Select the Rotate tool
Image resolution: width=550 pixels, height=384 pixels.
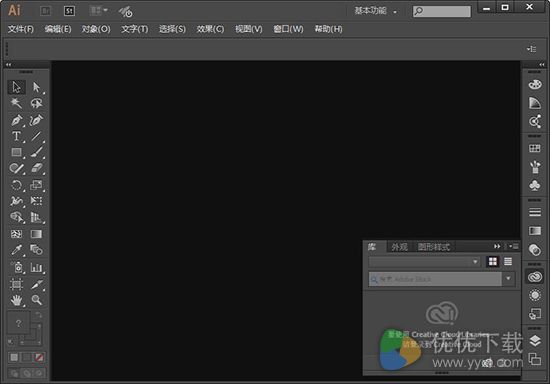(x=16, y=185)
